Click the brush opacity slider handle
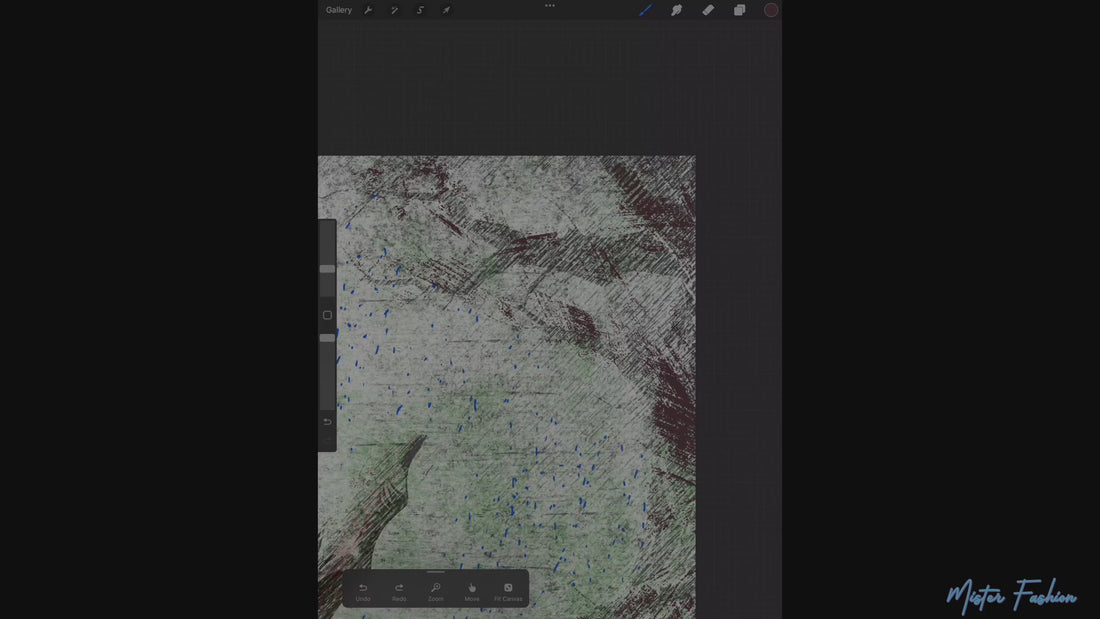The width and height of the screenshot is (1100, 619). click(x=327, y=338)
